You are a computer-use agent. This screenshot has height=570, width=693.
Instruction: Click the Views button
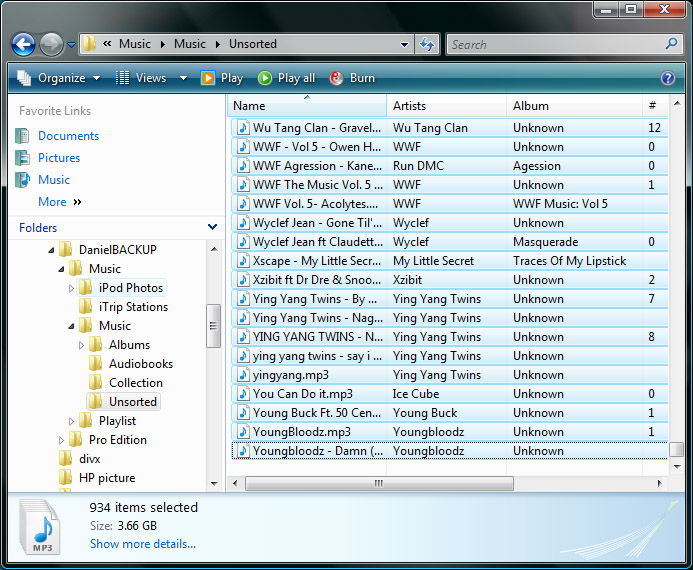click(141, 78)
